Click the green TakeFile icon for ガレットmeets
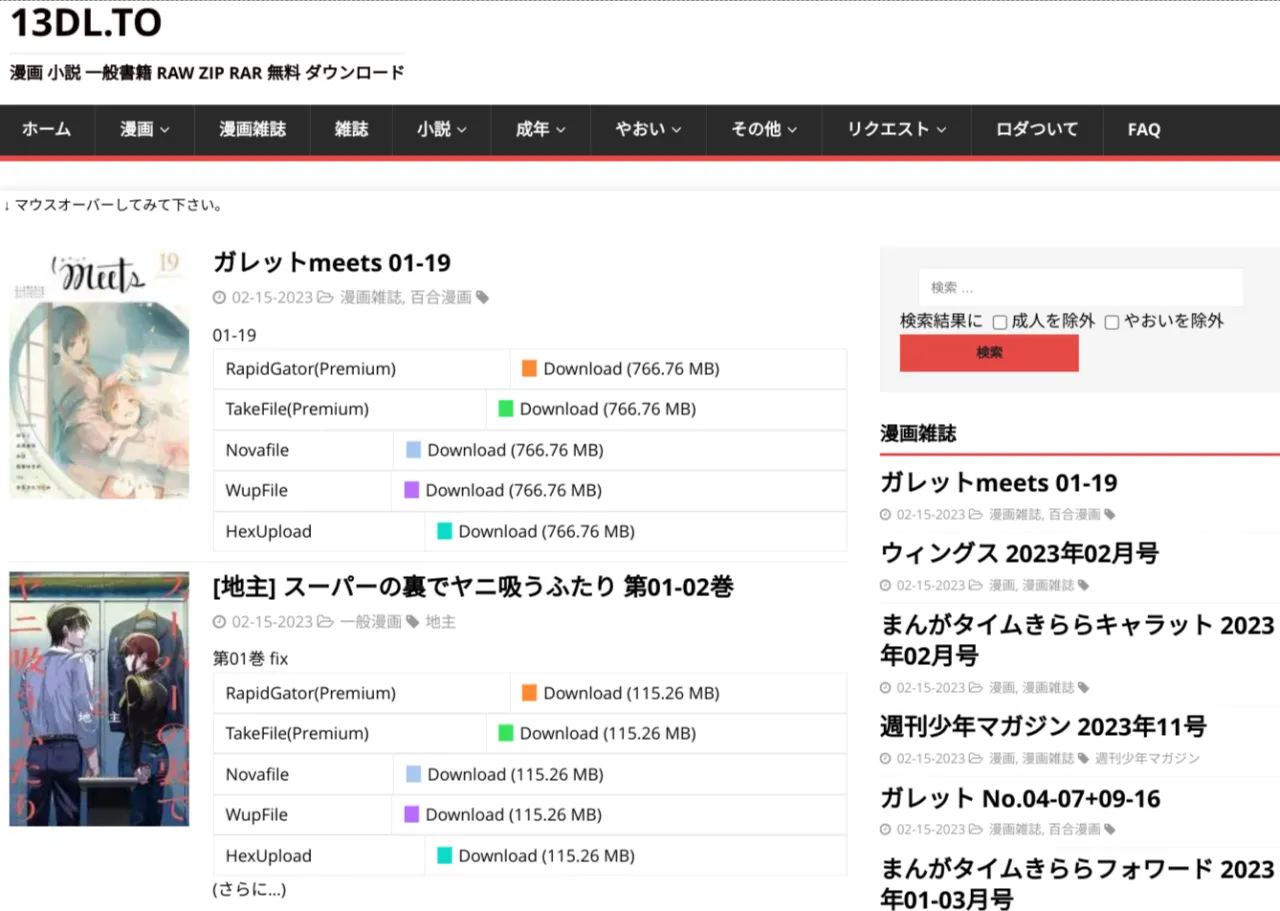This screenshot has height=911, width=1280. tap(506, 409)
